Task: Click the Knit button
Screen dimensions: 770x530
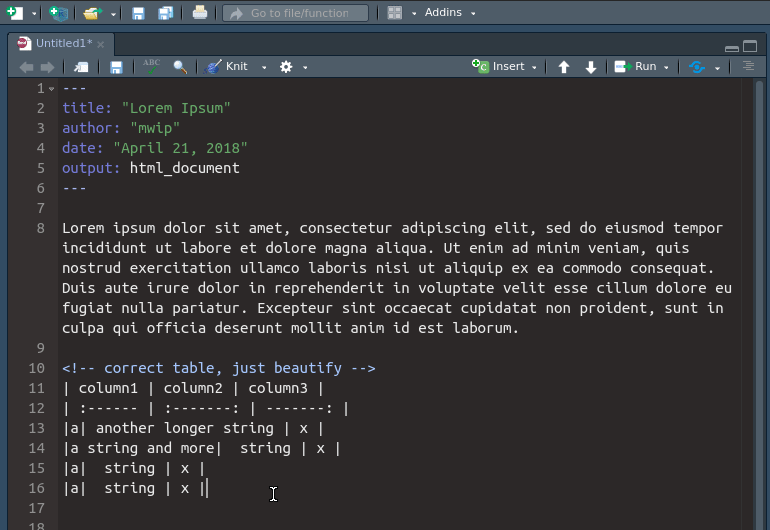Action: tap(228, 67)
